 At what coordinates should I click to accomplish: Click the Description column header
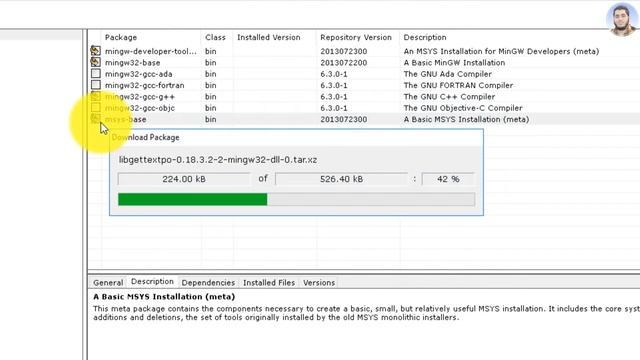point(425,37)
